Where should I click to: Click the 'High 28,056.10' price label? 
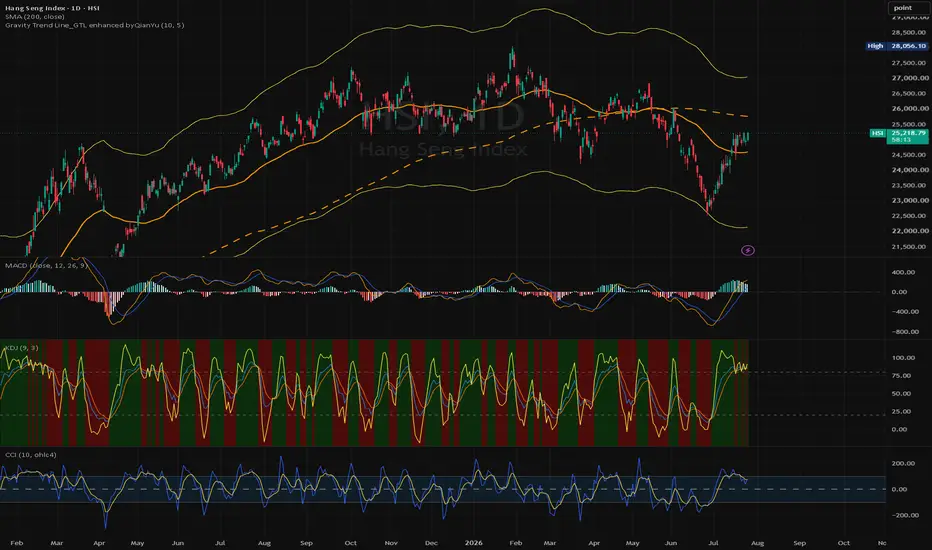(x=897, y=46)
